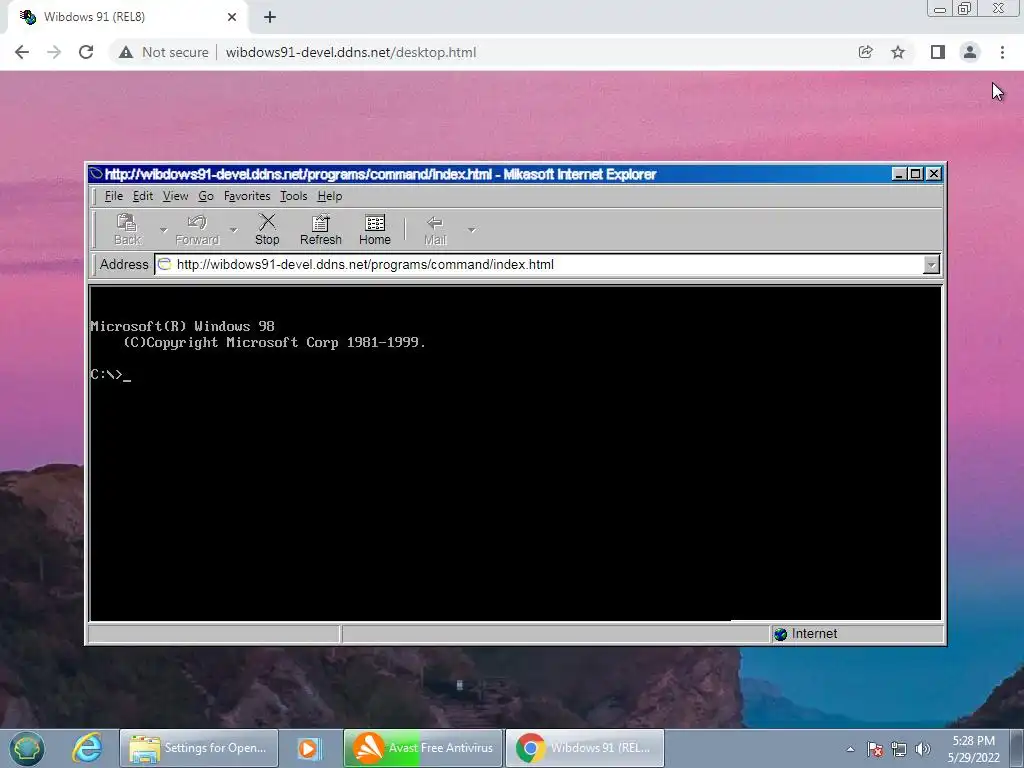Close the Wibdows 91 (REL8) tab
The image size is (1024, 768).
tap(232, 17)
